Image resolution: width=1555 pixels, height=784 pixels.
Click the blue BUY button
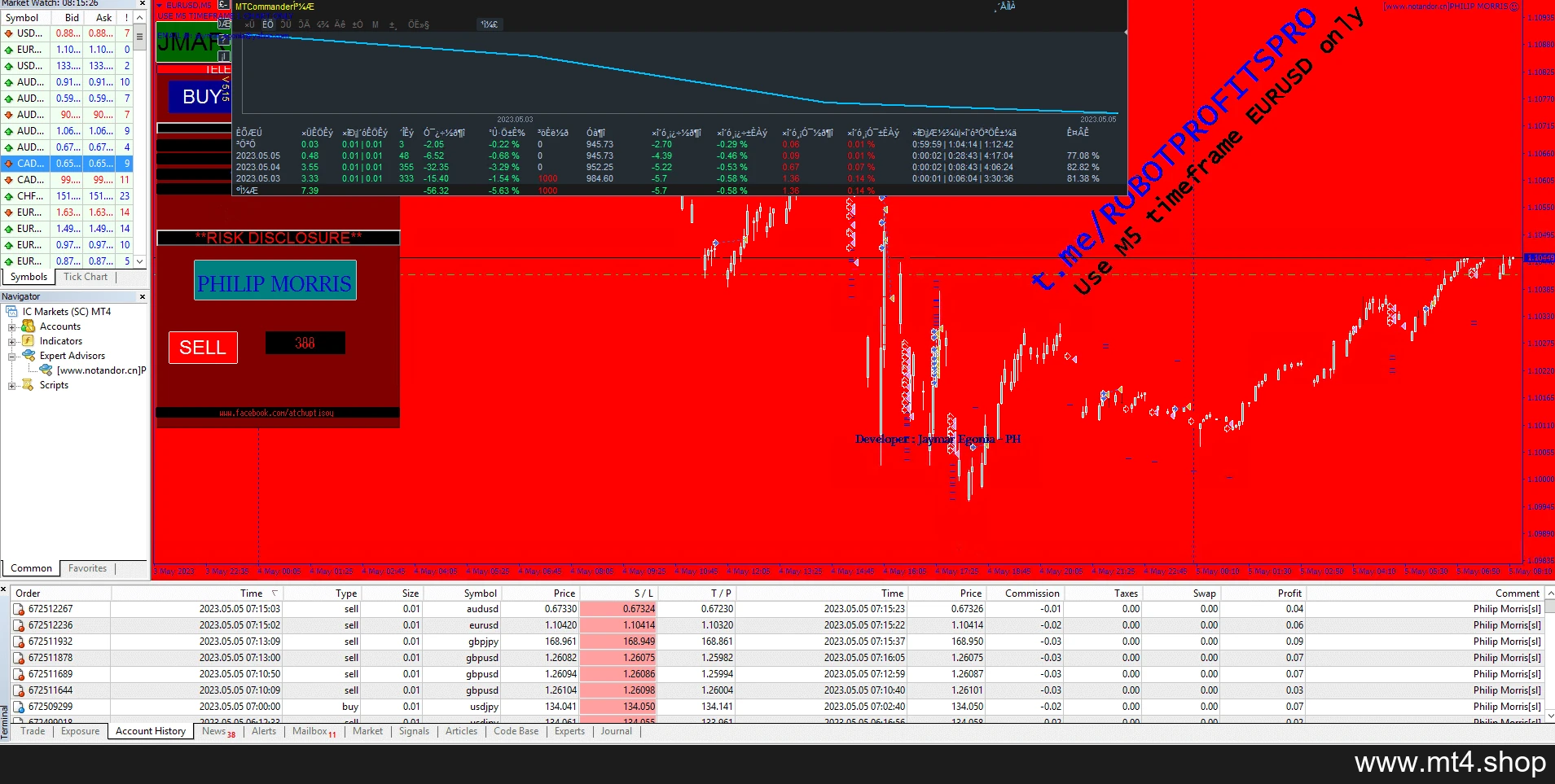(200, 97)
